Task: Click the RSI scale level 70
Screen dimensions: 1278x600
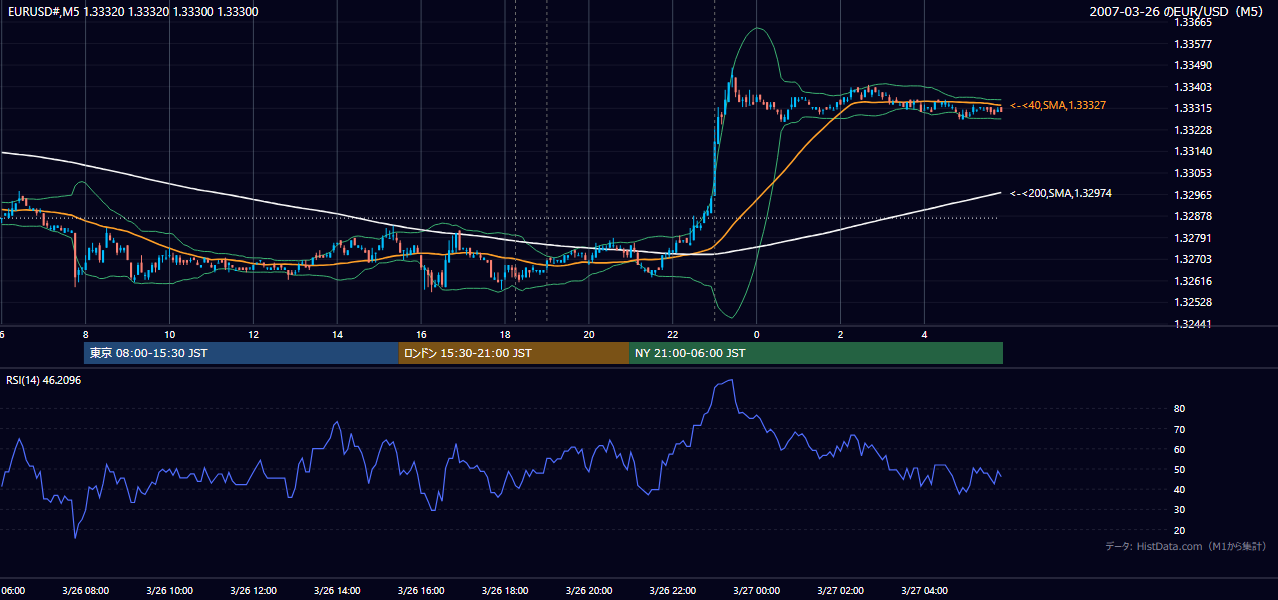Action: pyautogui.click(x=1179, y=429)
